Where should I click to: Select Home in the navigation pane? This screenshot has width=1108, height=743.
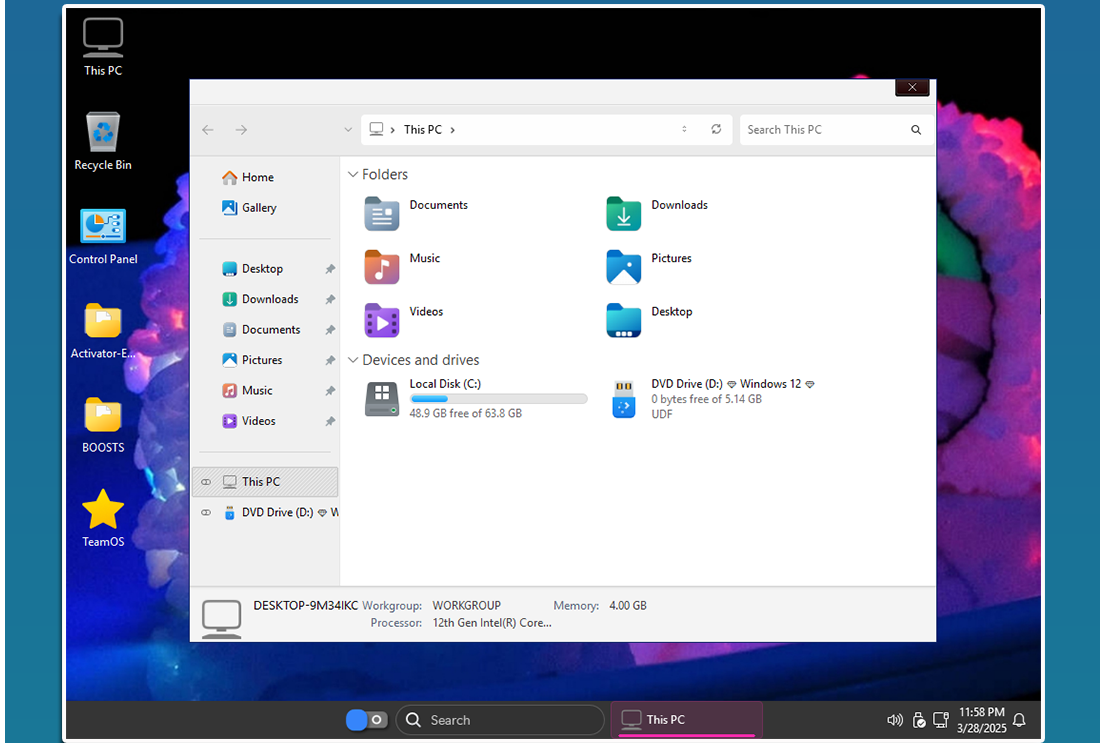257,177
